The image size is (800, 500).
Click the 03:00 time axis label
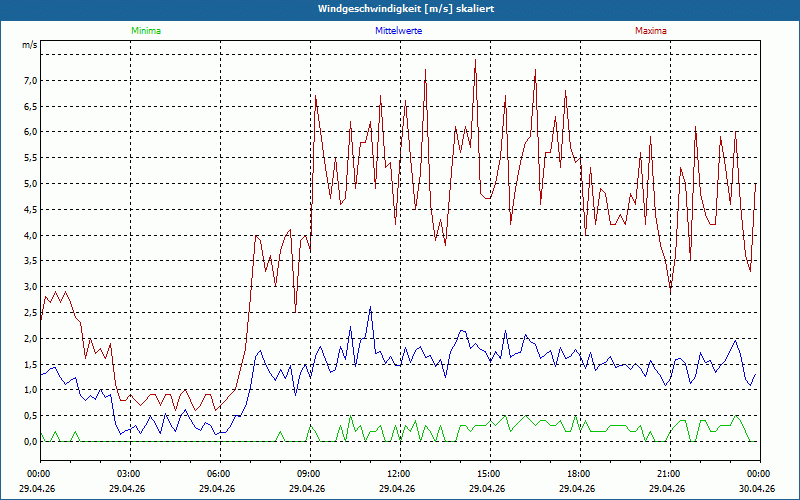pos(130,474)
